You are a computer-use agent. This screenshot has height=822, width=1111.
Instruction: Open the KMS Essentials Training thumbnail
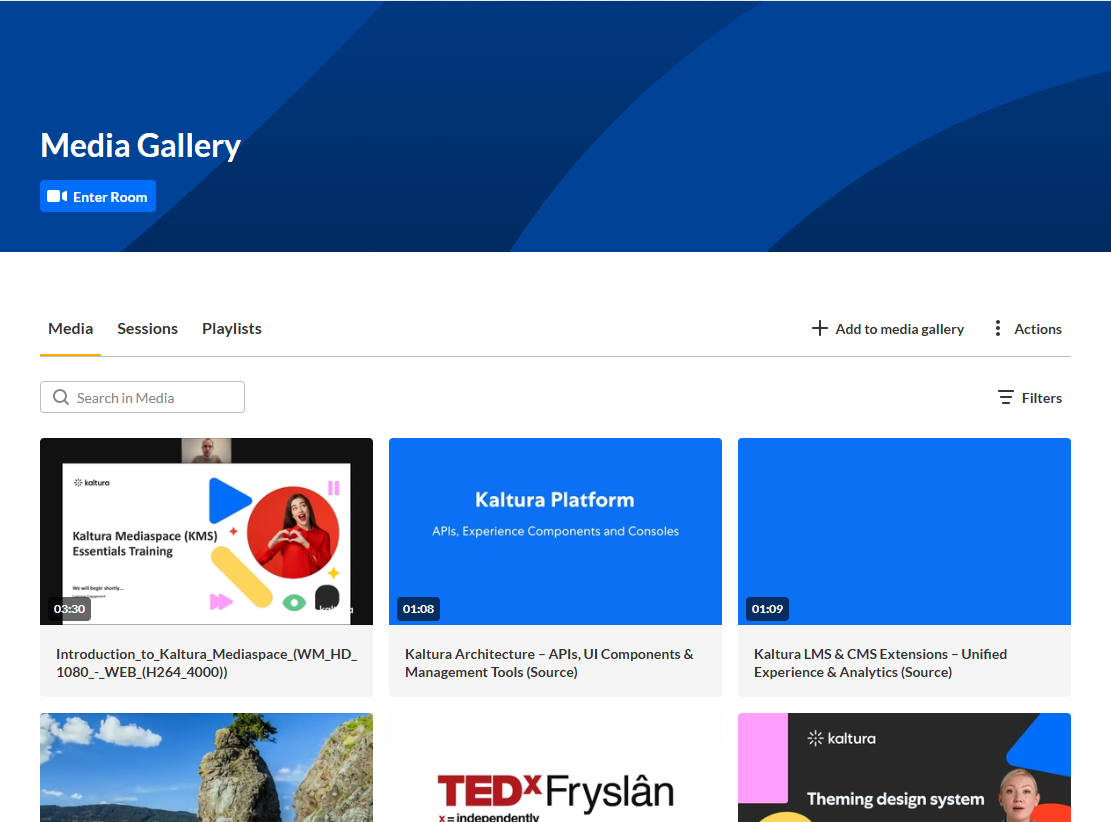coord(206,531)
